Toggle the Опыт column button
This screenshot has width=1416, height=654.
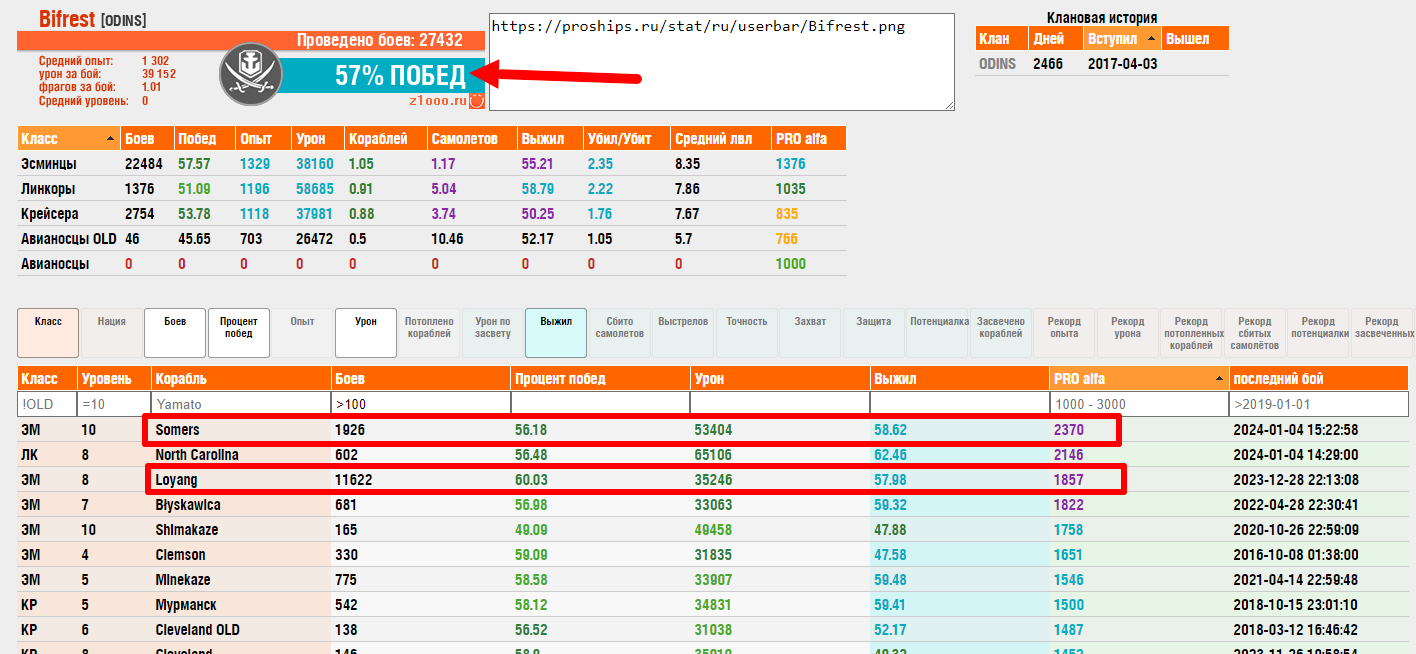(302, 333)
